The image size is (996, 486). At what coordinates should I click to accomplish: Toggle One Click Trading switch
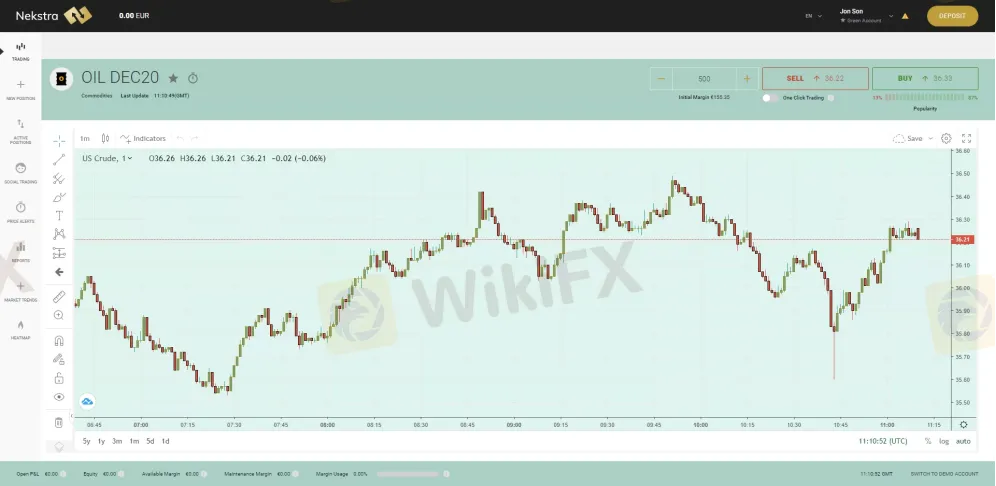pyautogui.click(x=769, y=98)
